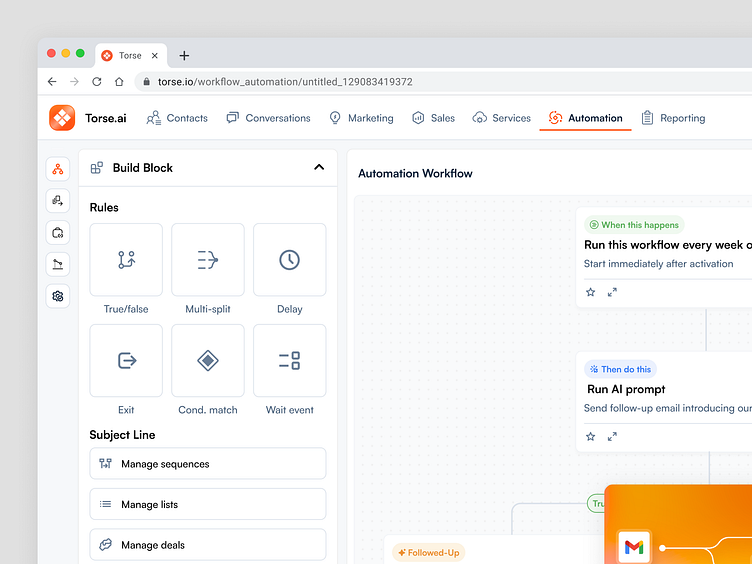The image size is (752, 564).
Task: Close the Torse browser tab
Action: tap(155, 56)
